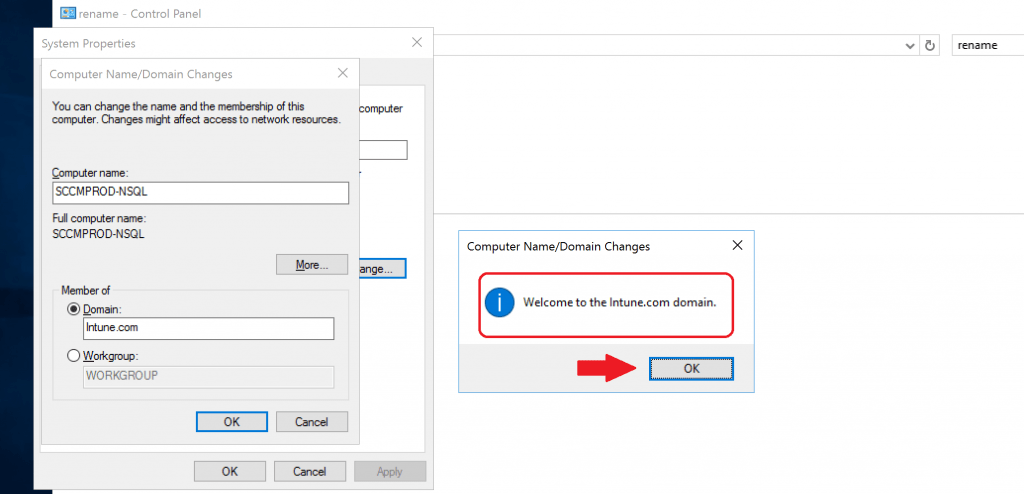The image size is (1024, 494).
Task: Click Cancel at bottom of System Properties
Action: (x=310, y=471)
